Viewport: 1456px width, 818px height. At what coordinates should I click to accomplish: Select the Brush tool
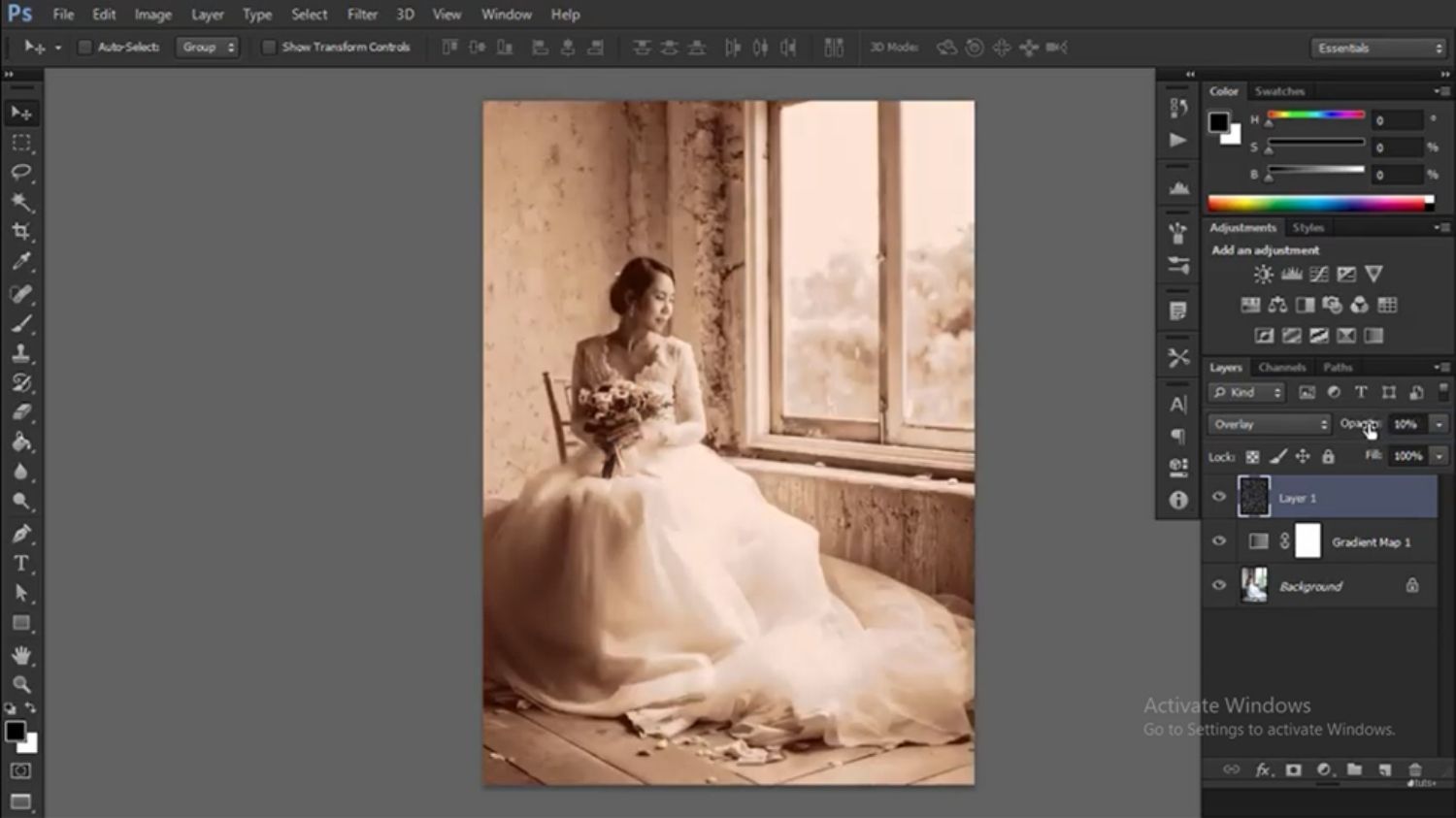21,323
